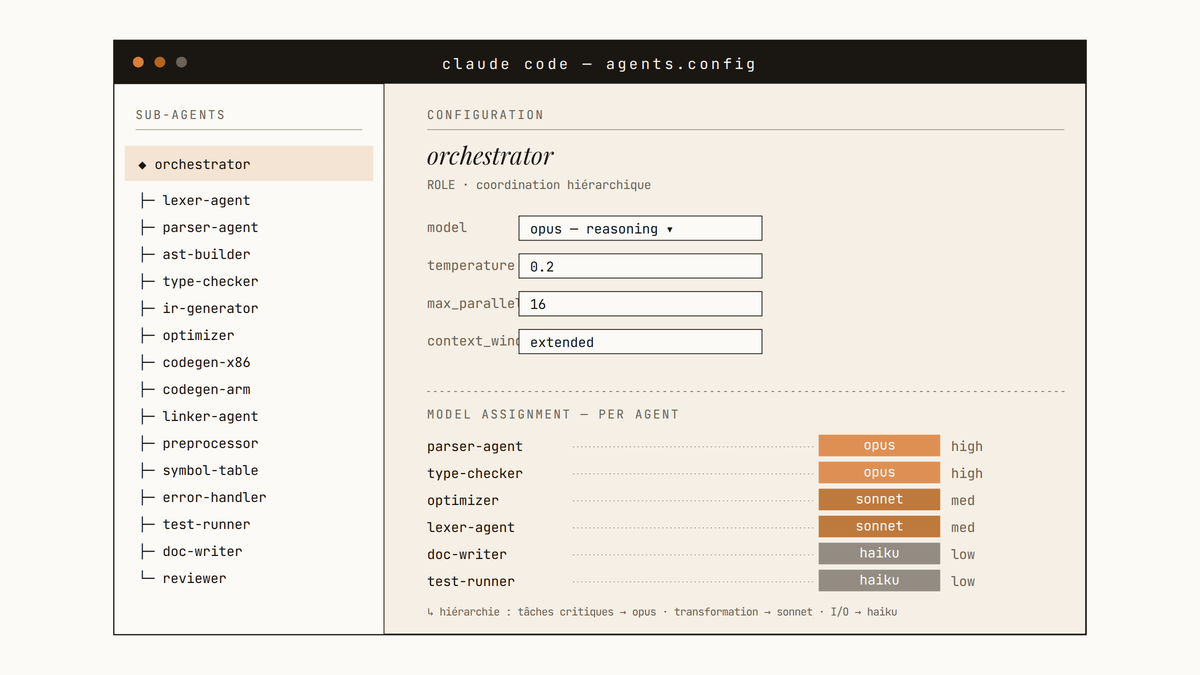Image resolution: width=1200 pixels, height=675 pixels.
Task: Click the temperature field containing 0.2
Action: (640, 266)
